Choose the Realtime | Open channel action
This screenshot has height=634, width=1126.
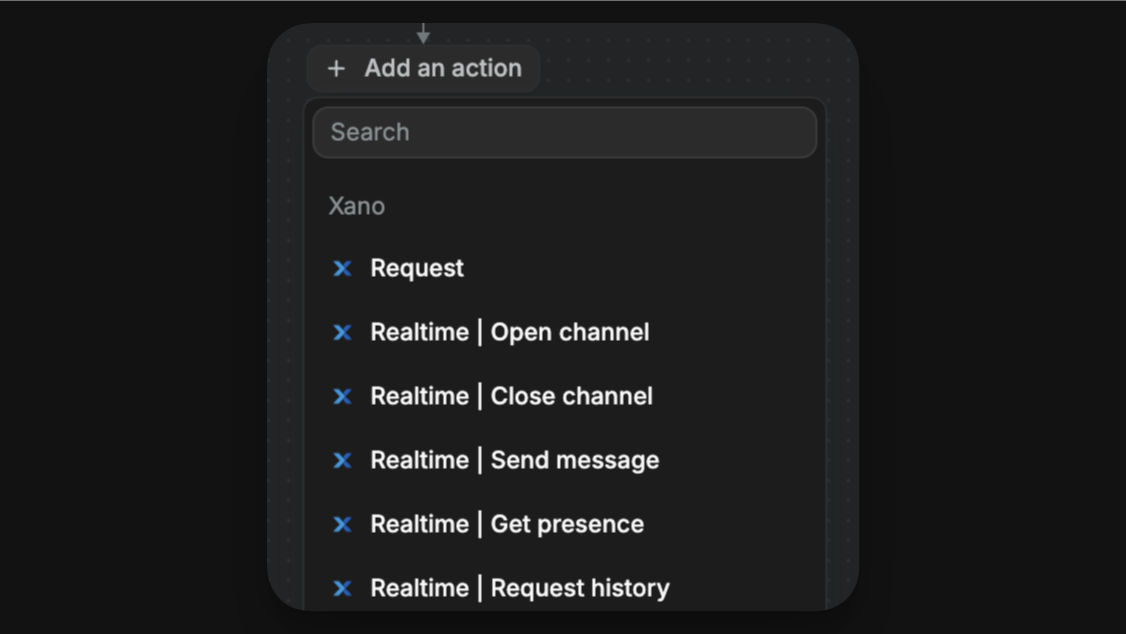pyautogui.click(x=509, y=331)
